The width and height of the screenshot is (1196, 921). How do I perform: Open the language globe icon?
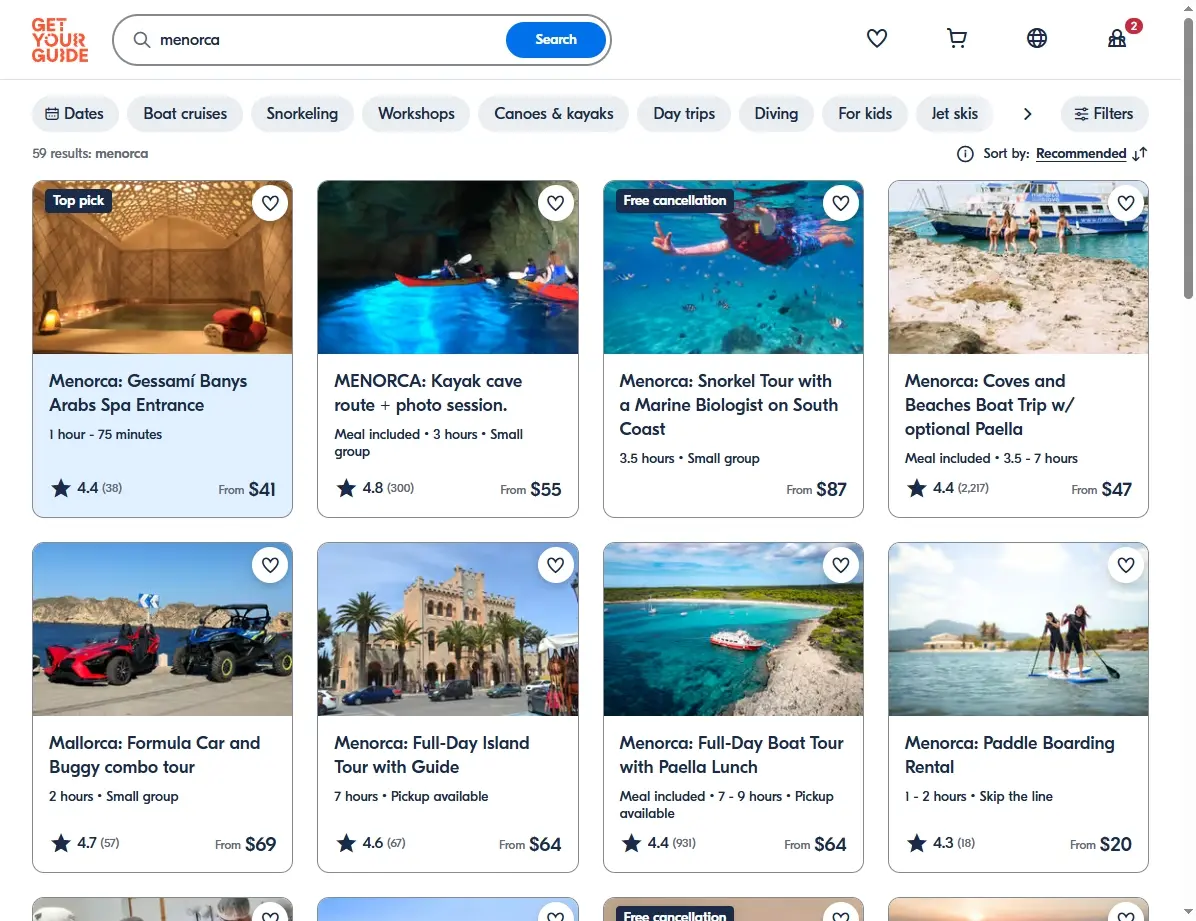pyautogui.click(x=1037, y=38)
